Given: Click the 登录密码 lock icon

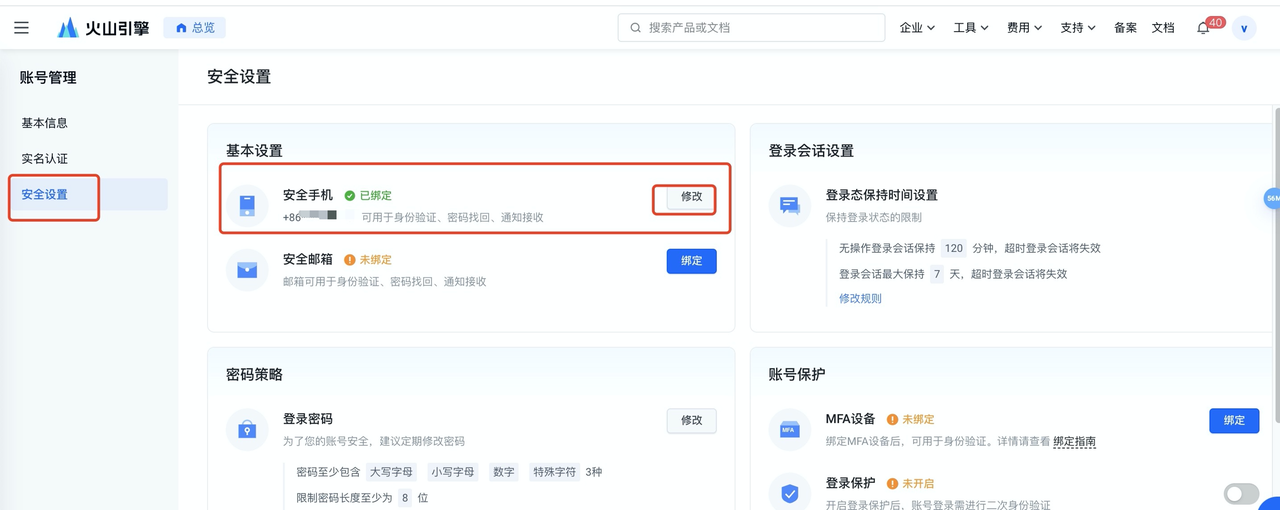Looking at the screenshot, I should (247, 430).
